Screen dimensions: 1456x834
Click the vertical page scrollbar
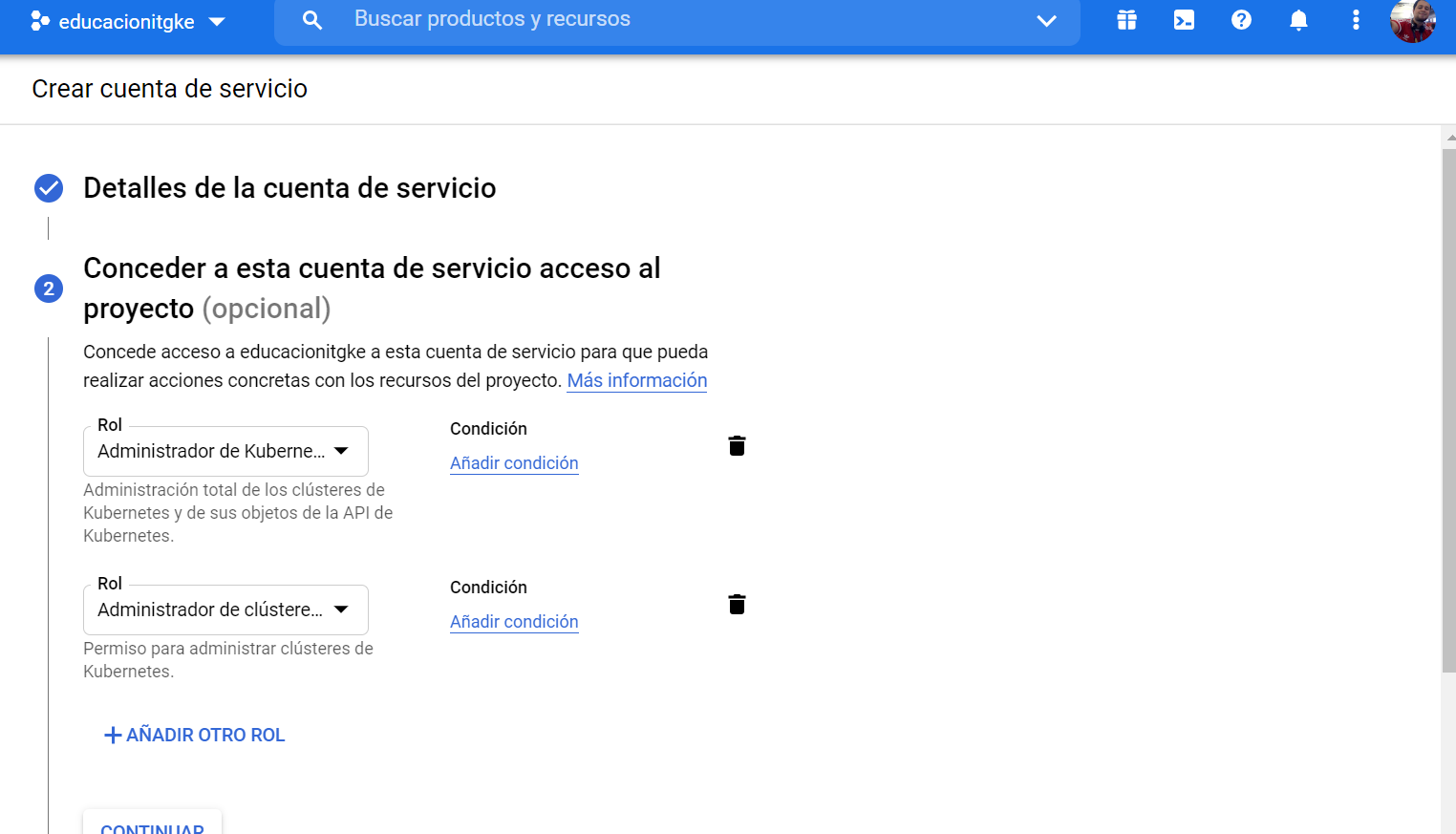[x=1448, y=411]
